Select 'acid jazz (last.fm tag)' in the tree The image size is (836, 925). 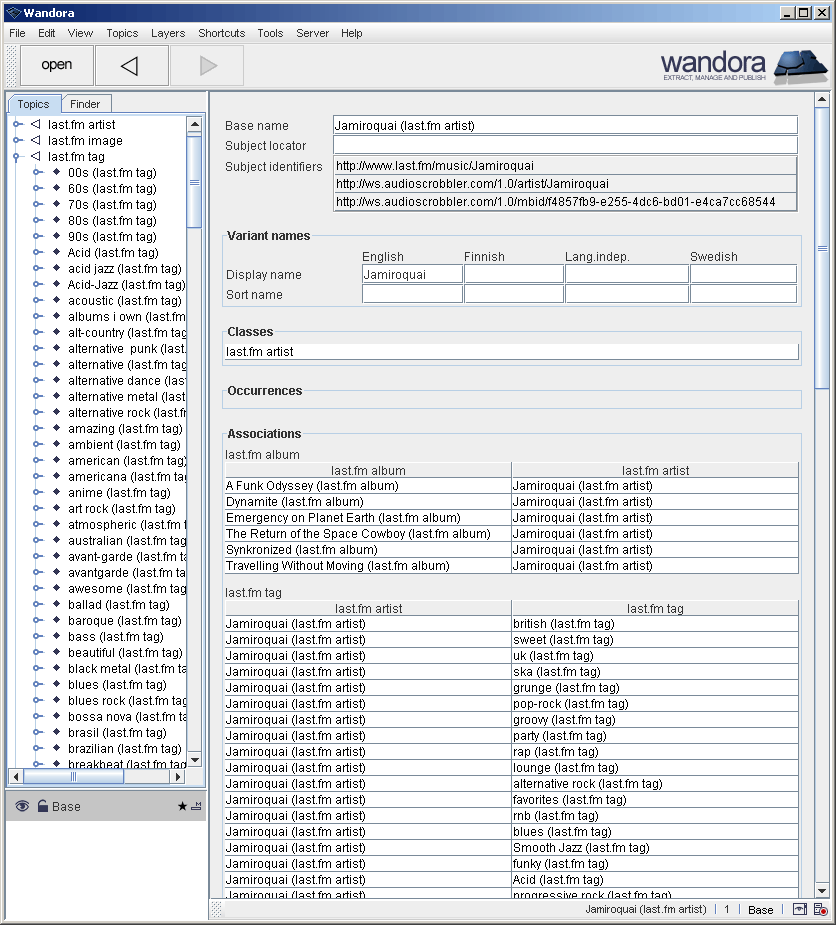click(124, 269)
